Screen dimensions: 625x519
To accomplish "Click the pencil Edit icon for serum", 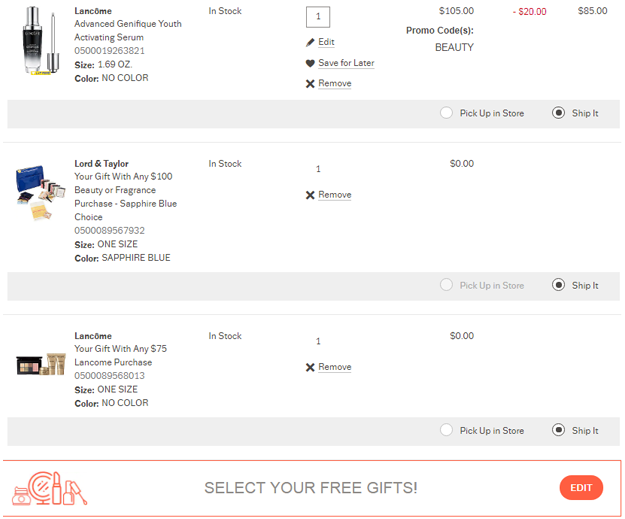I will coord(310,43).
